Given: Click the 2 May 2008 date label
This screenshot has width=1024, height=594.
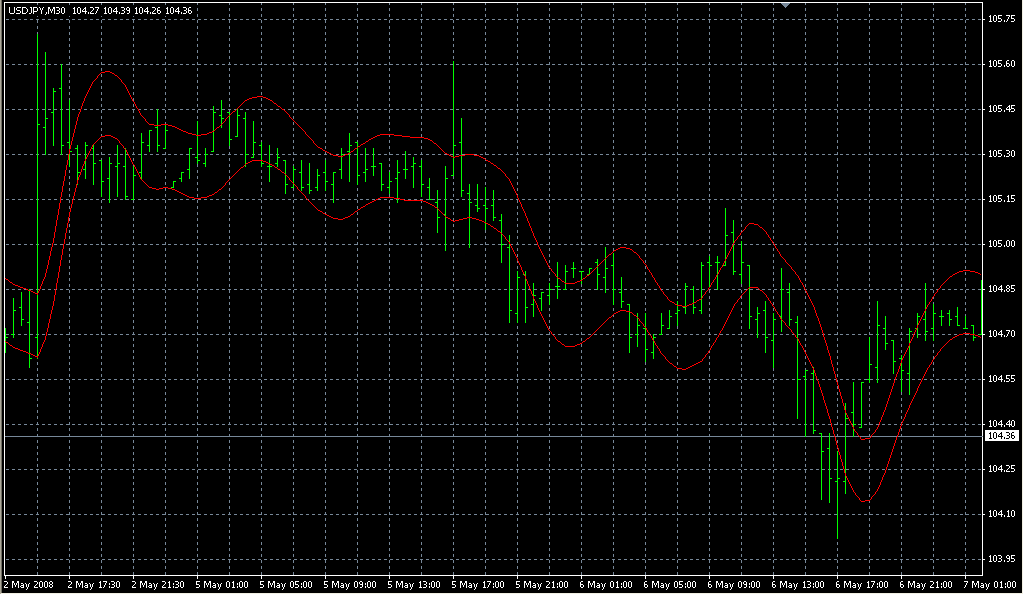Looking at the screenshot, I should [x=30, y=583].
